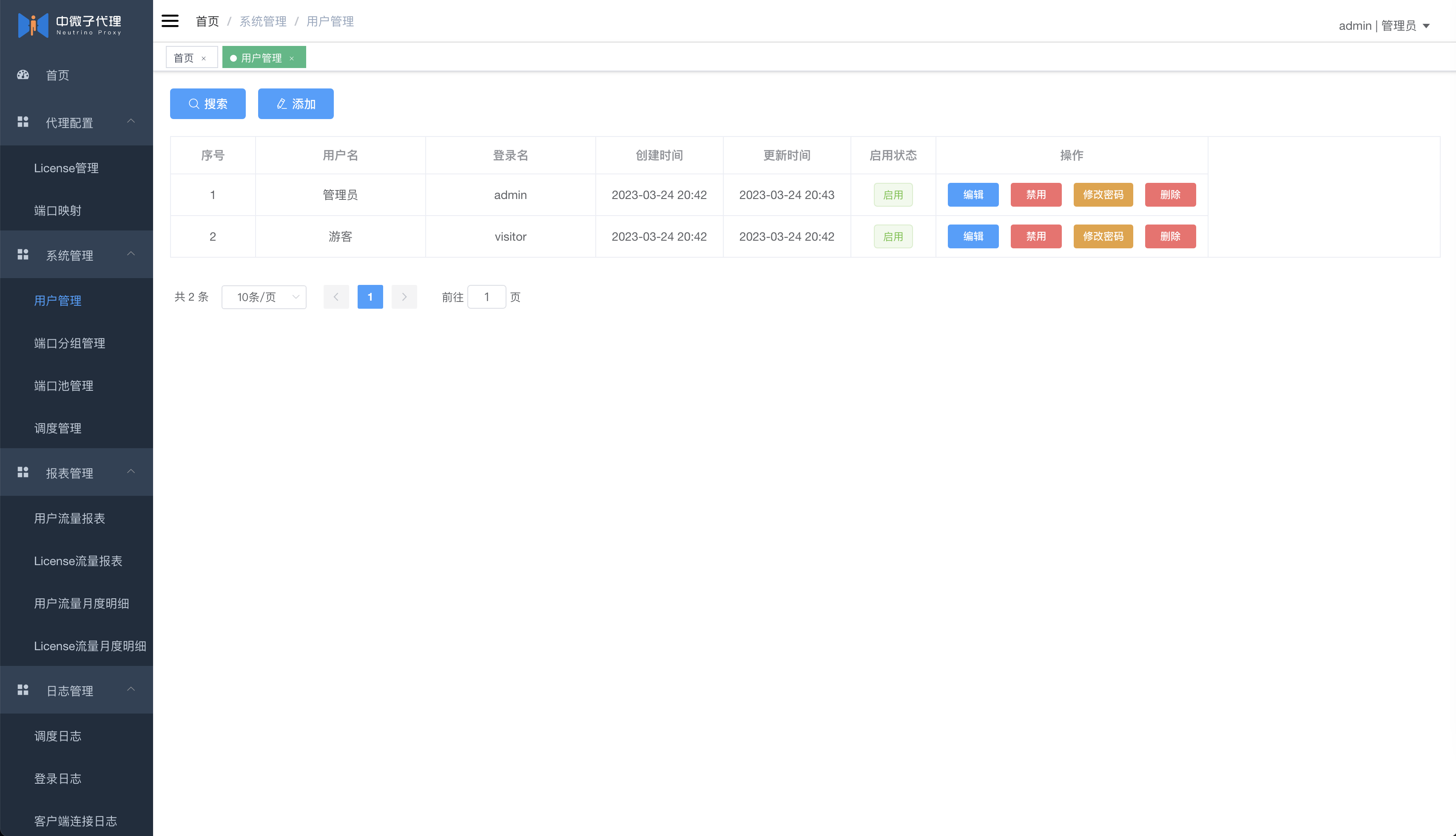Disable the admin user with 禁用

click(x=1036, y=195)
